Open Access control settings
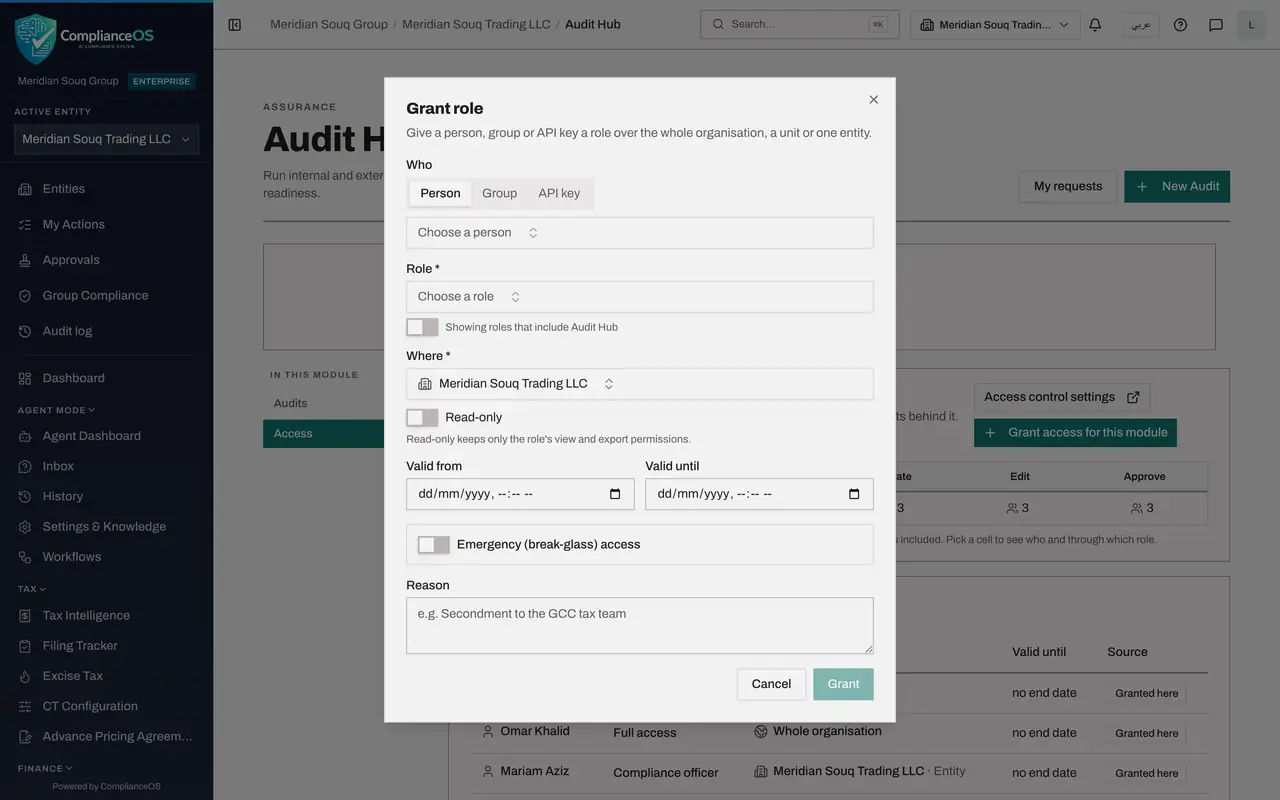Screen dimensions: 1280x800 click(1062, 397)
